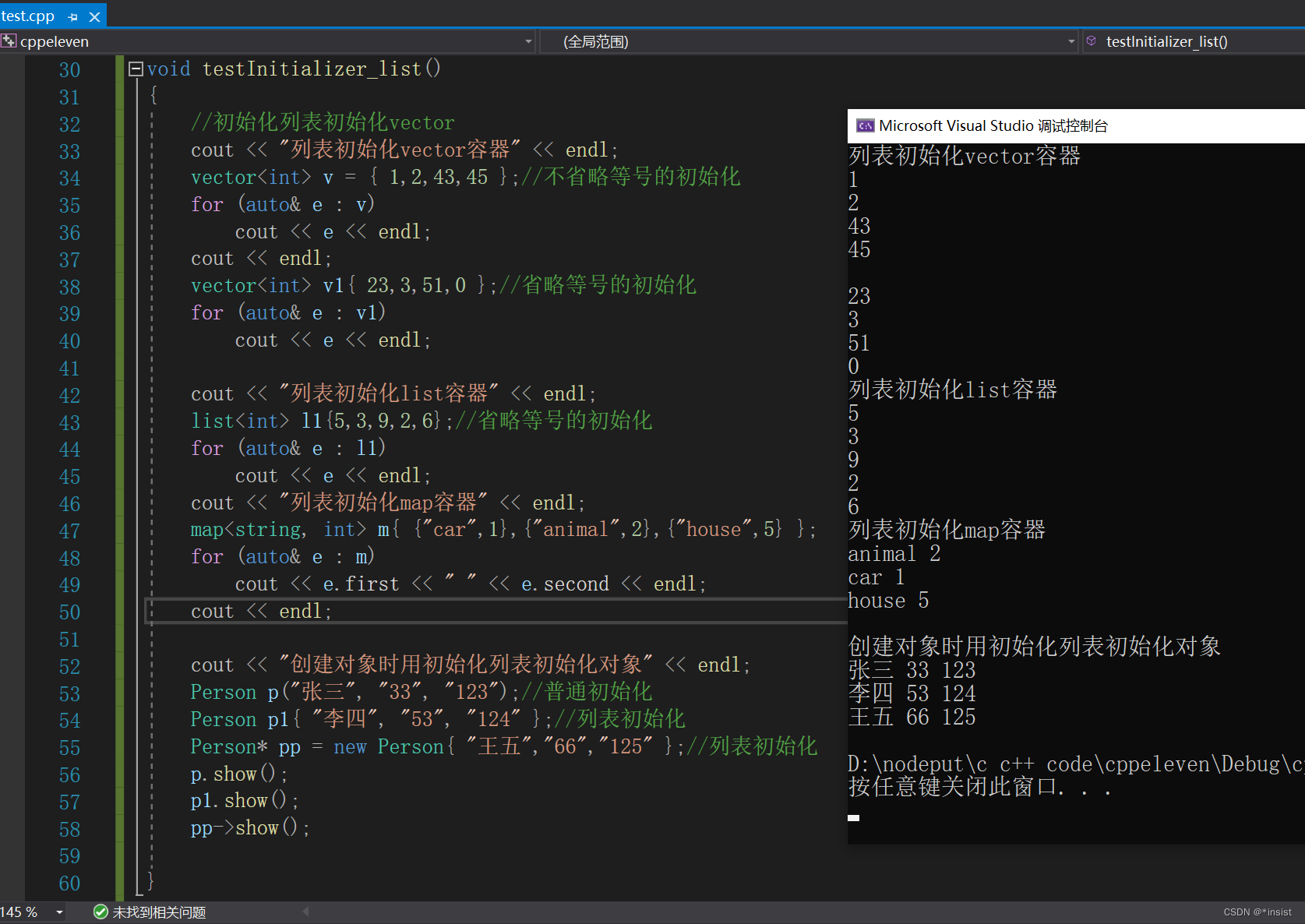This screenshot has width=1305, height=924.
Task: Click the map<string, int> m declaration line
Action: click(x=503, y=530)
